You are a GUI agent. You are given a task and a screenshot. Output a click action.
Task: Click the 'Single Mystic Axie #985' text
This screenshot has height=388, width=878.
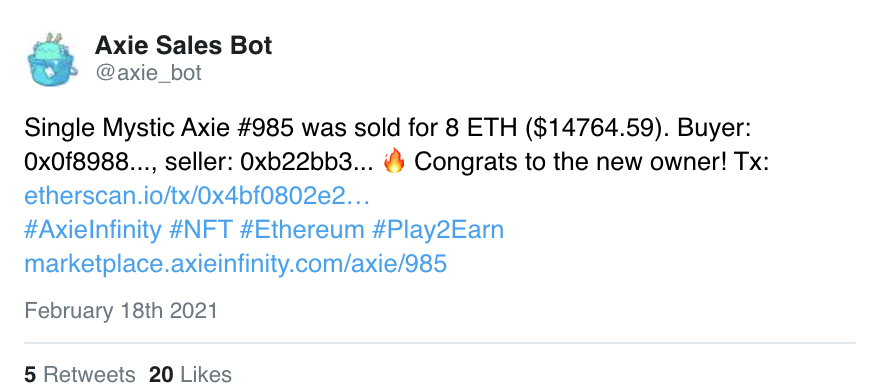(x=159, y=129)
